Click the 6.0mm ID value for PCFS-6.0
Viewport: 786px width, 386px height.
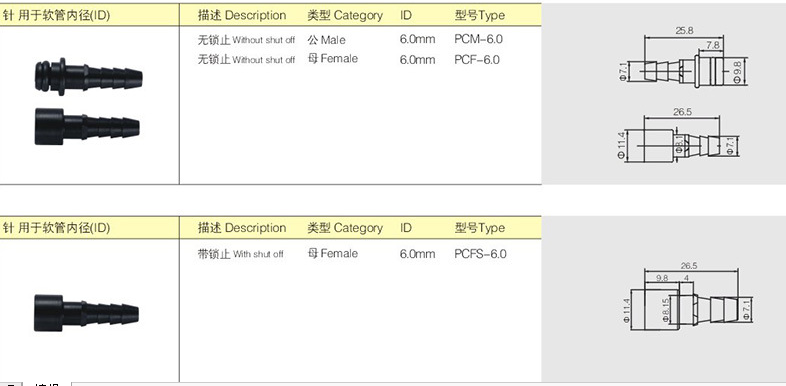pyautogui.click(x=417, y=254)
